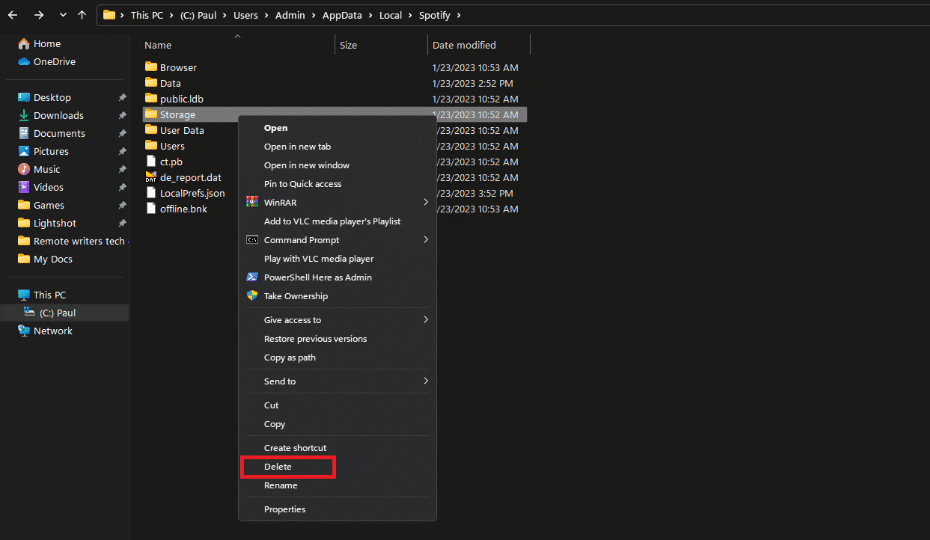This screenshot has height=540, width=930.
Task: Expand chevron after AppData in breadcrumb
Action: [x=371, y=15]
